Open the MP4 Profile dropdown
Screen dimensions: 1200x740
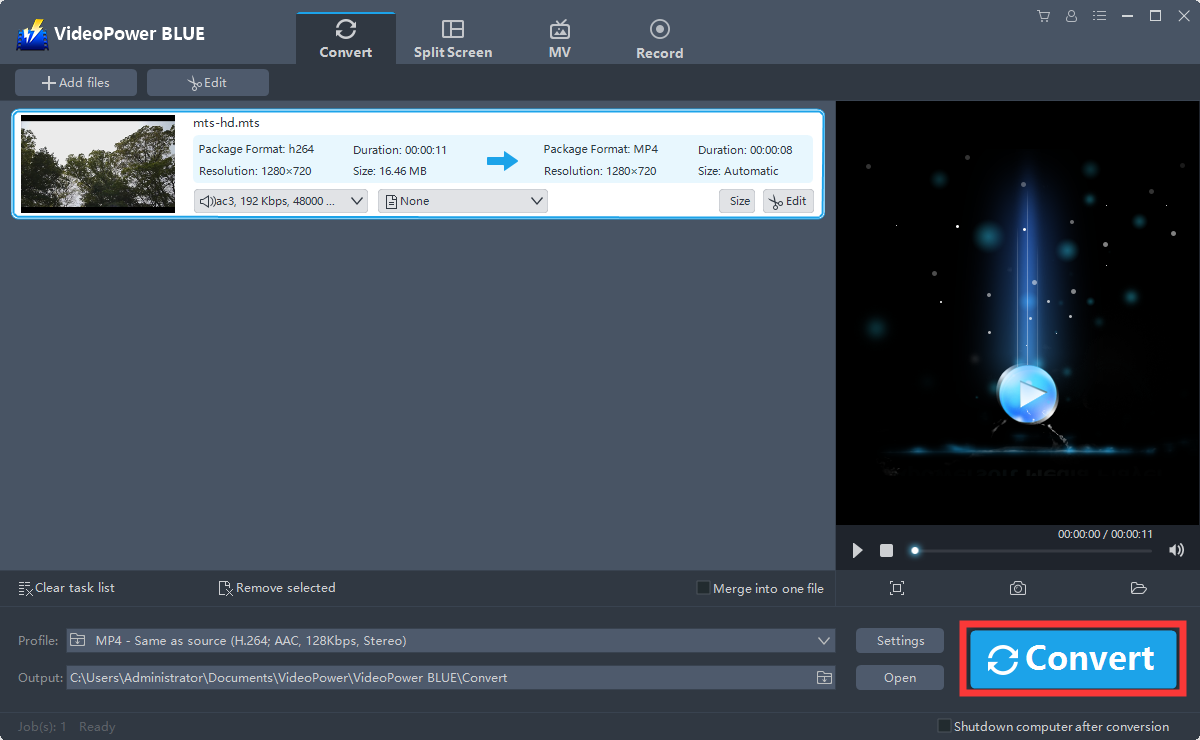[x=450, y=640]
